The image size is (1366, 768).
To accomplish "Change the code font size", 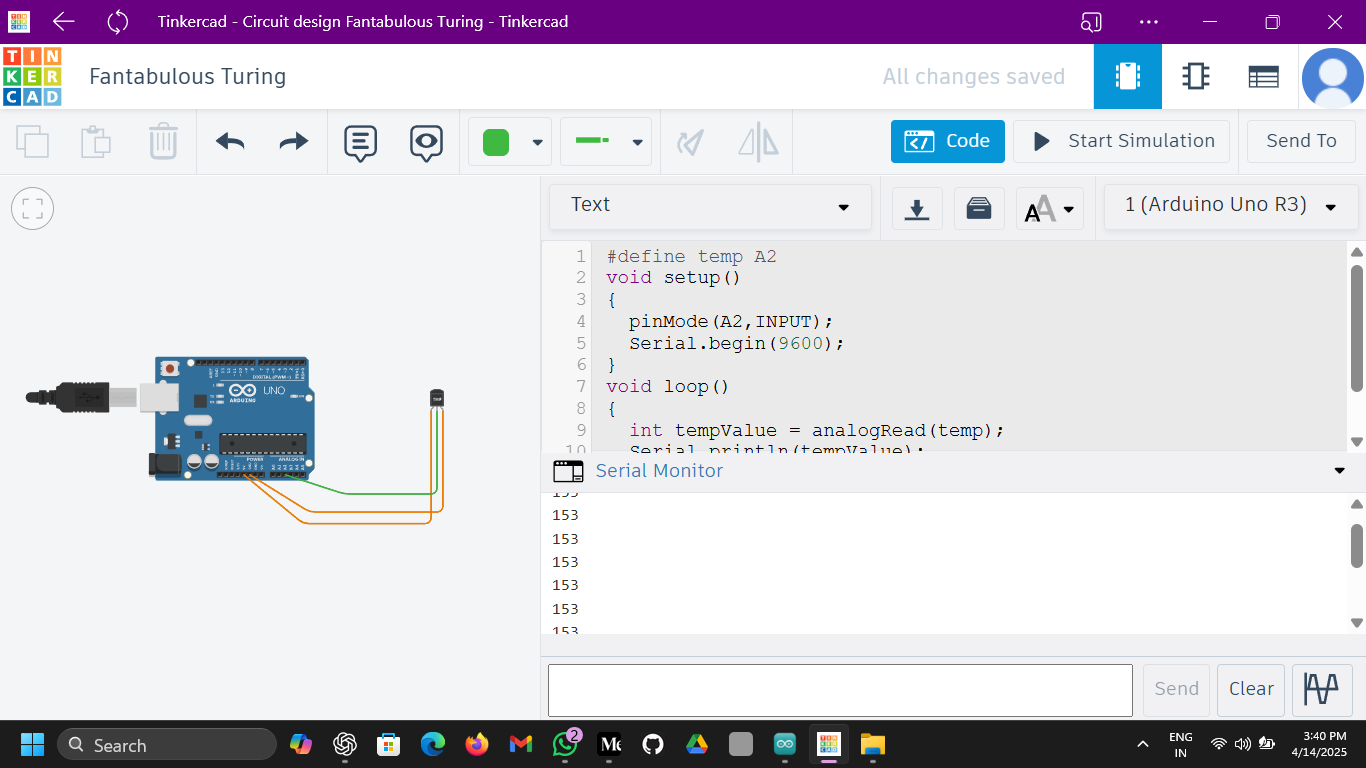I will coord(1050,208).
